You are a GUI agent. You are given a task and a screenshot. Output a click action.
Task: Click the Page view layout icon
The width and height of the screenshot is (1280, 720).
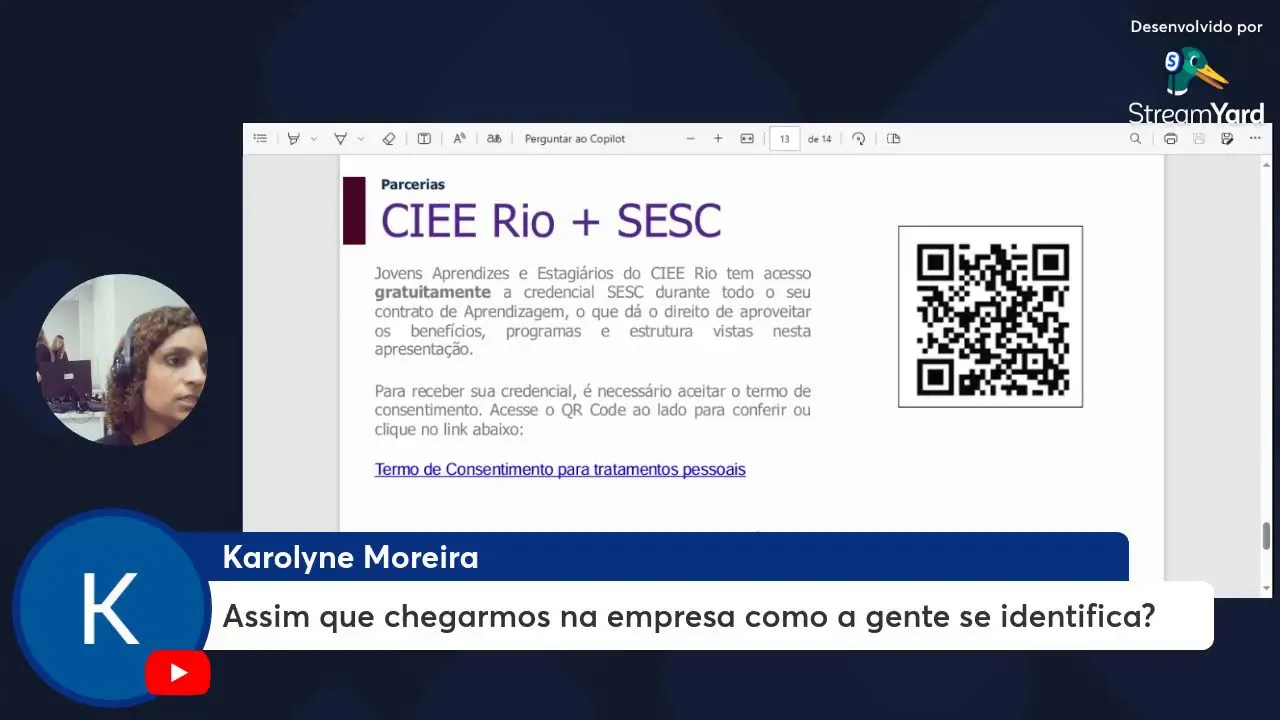coord(894,139)
